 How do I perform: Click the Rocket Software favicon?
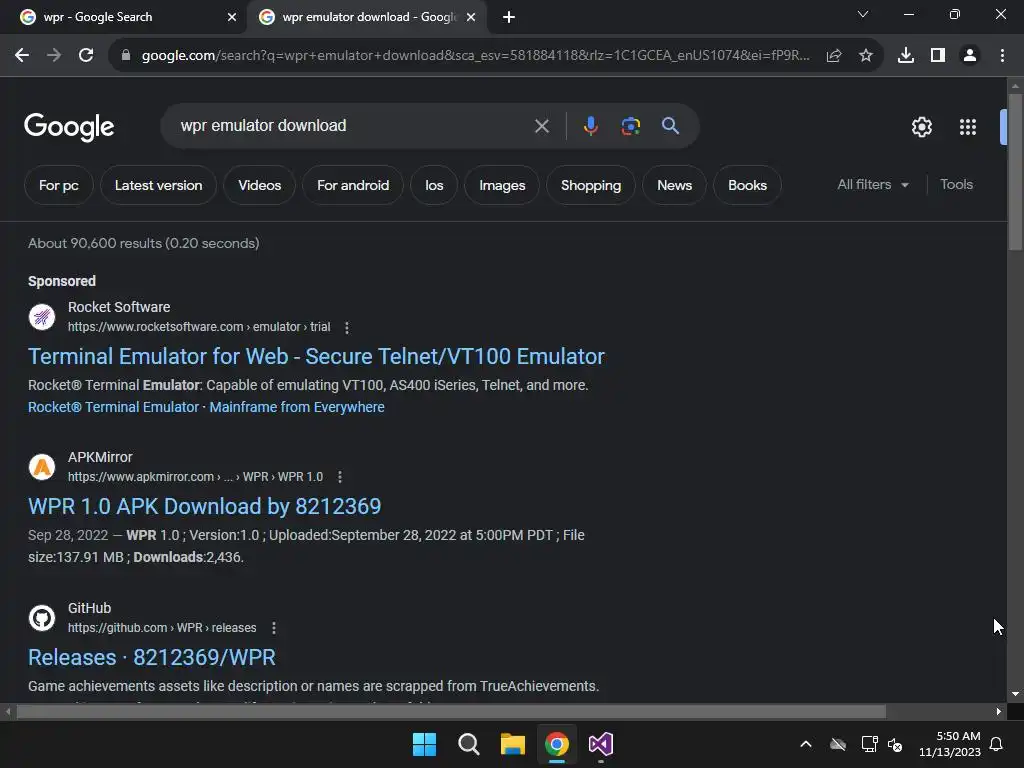(x=42, y=317)
